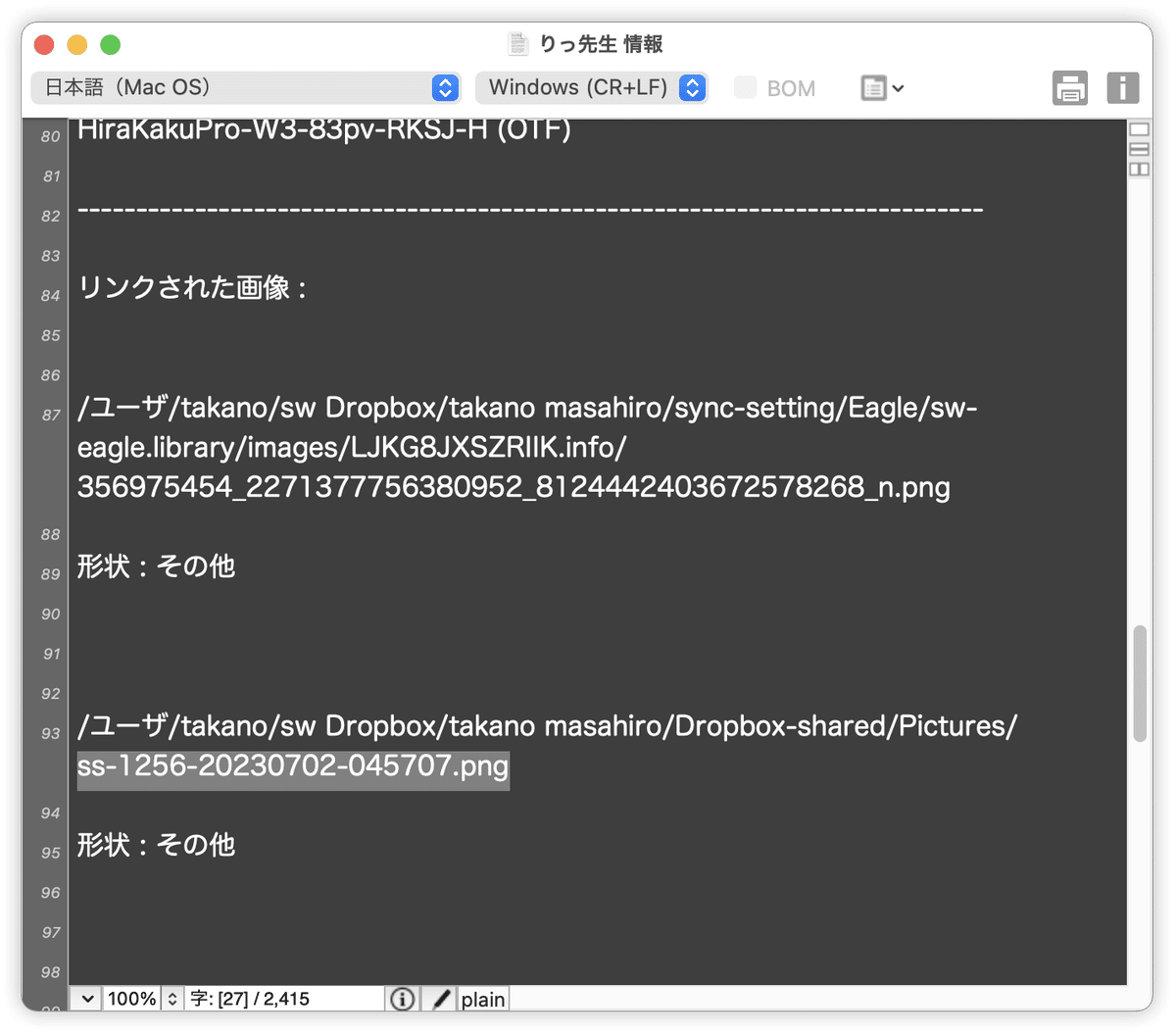Open the 日本語（Mac OS） encoding dropdown
1176x1034 pixels.
pyautogui.click(x=245, y=87)
